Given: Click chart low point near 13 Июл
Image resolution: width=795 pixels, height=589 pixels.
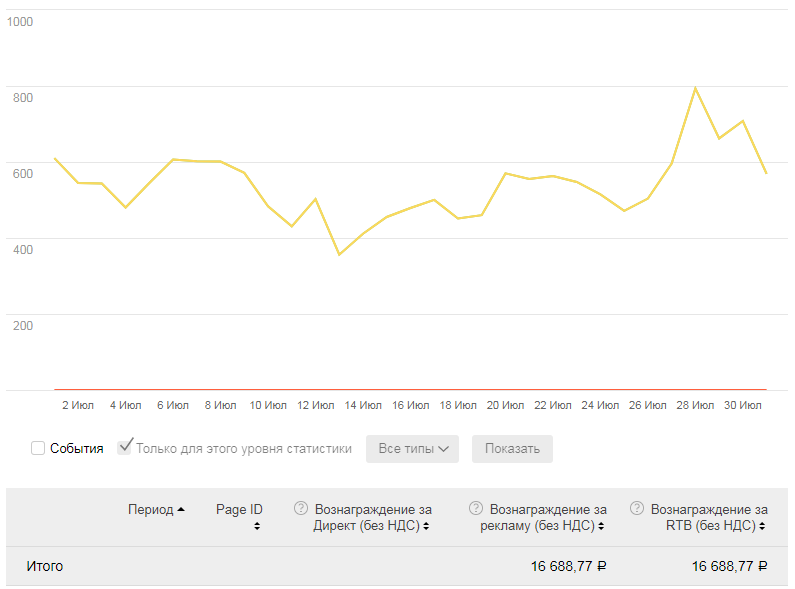Looking at the screenshot, I should 339,255.
